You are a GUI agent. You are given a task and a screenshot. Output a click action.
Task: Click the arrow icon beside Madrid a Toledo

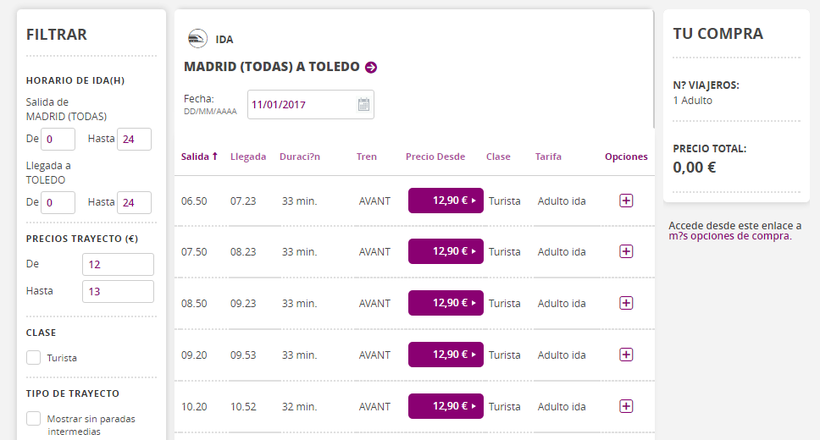click(x=371, y=67)
